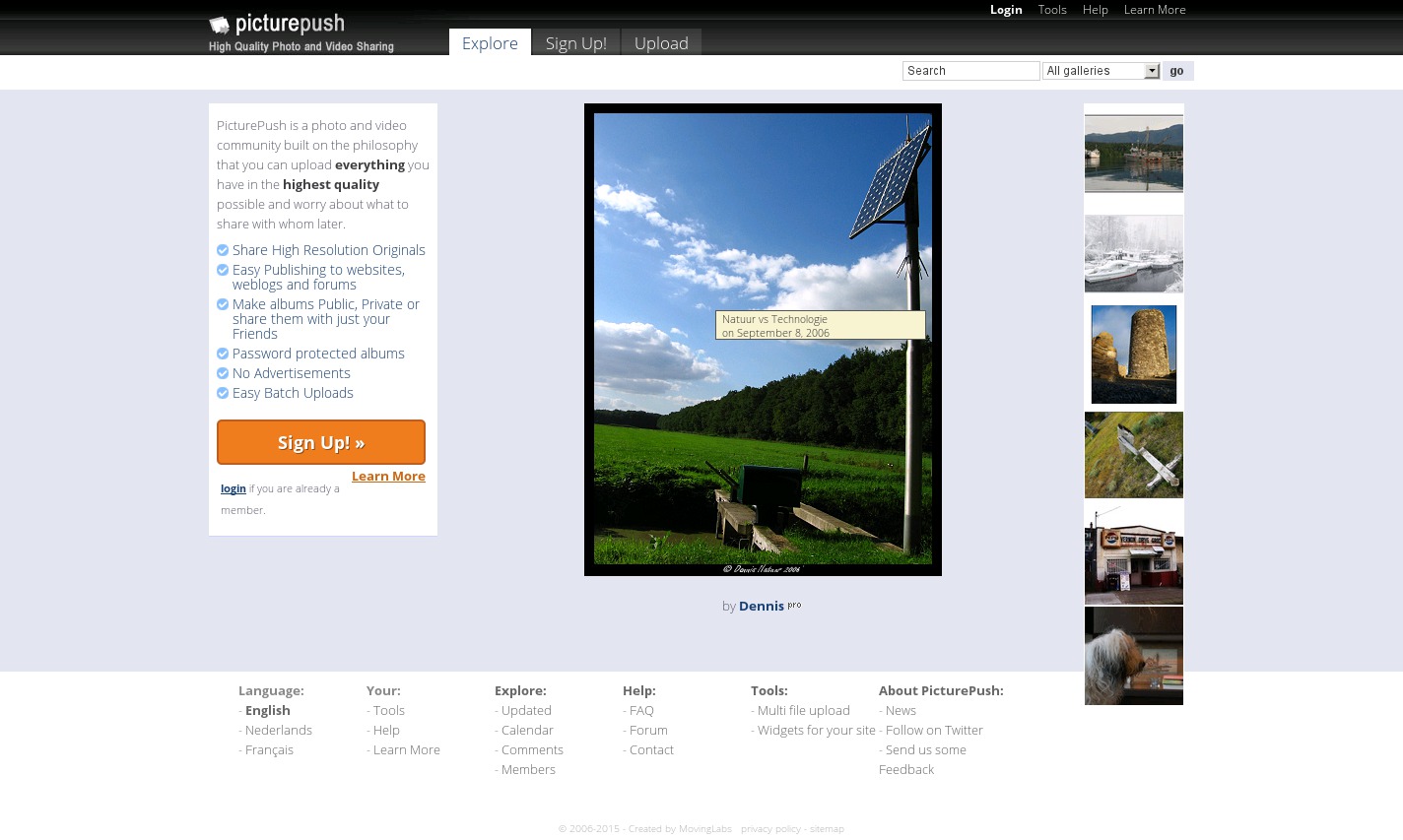Click the PicturePush camera logo
This screenshot has width=1403, height=840.
[x=220, y=25]
